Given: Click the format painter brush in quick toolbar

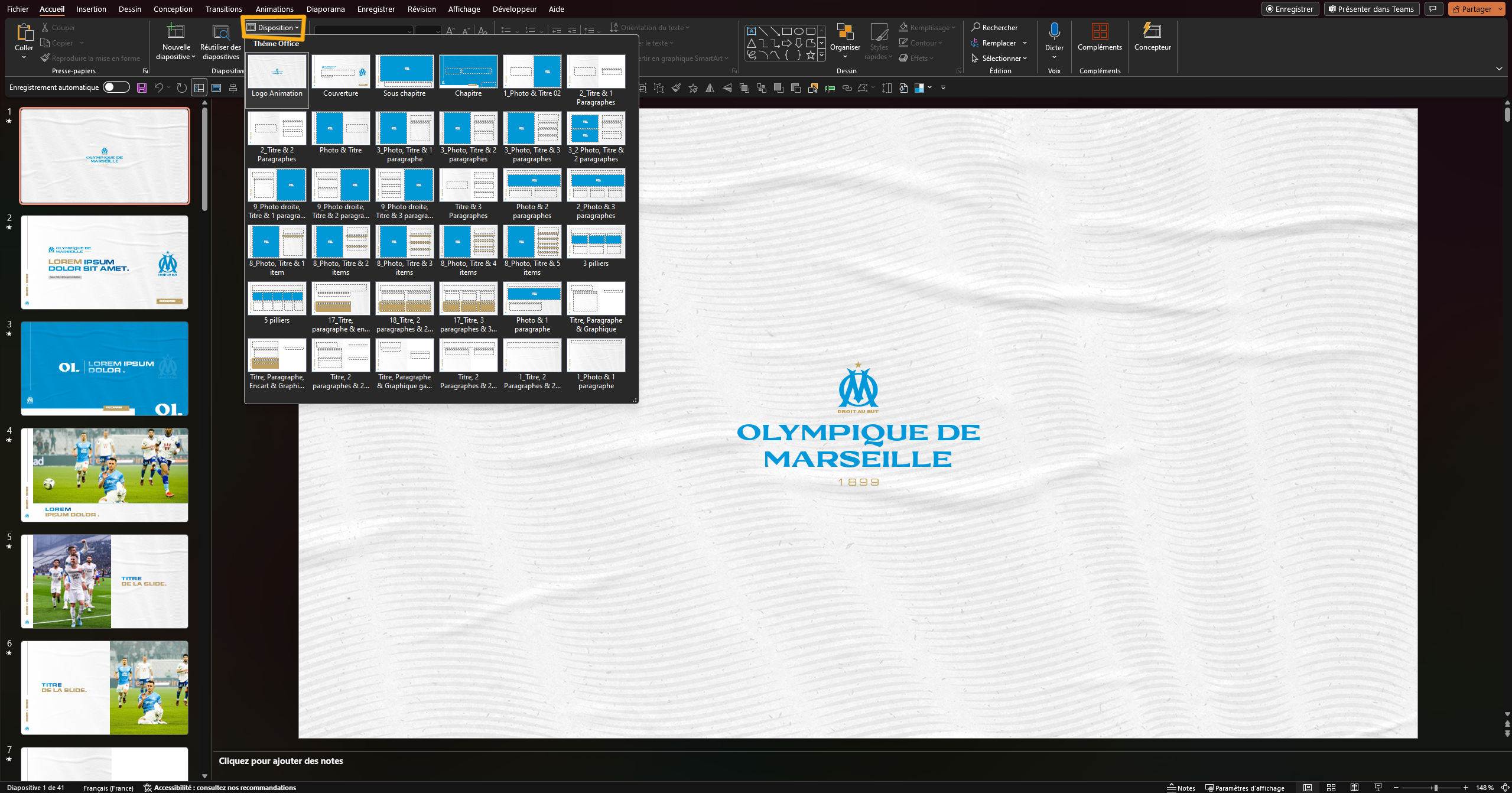Looking at the screenshot, I should pyautogui.click(x=676, y=88).
